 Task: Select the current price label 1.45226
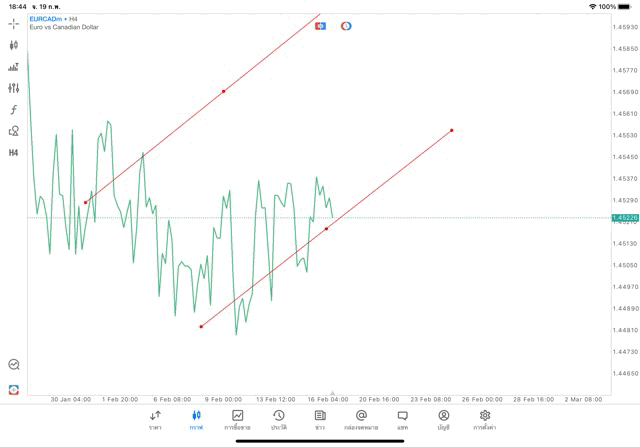(x=625, y=217)
